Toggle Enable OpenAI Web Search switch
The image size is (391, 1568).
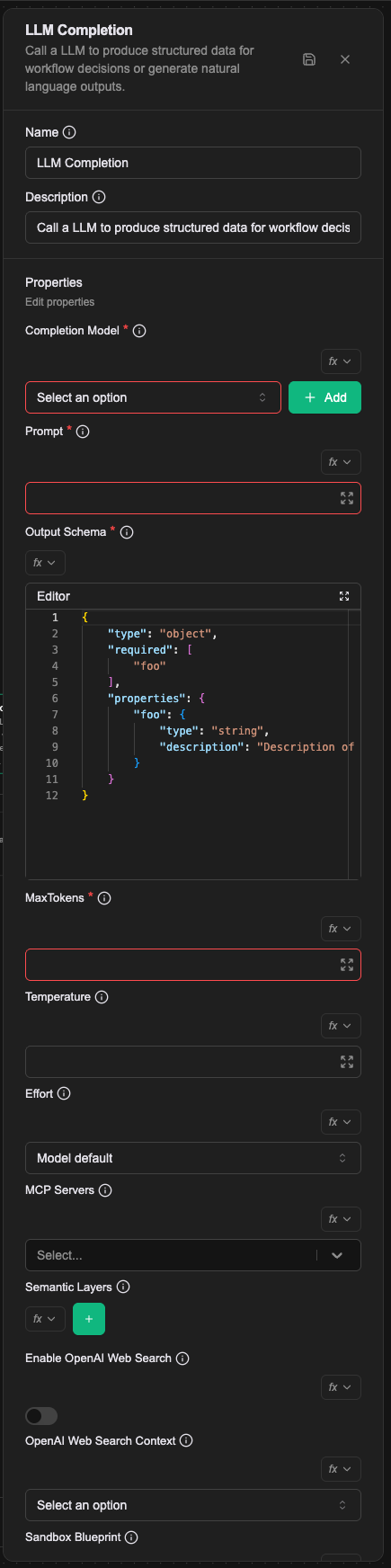click(41, 1416)
